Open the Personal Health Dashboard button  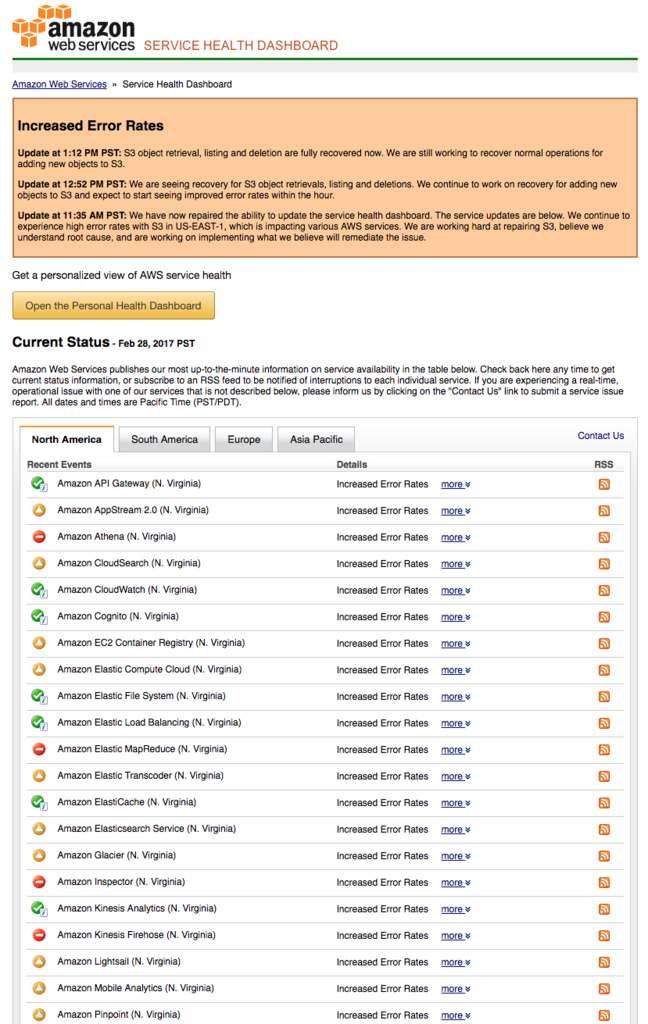click(114, 306)
